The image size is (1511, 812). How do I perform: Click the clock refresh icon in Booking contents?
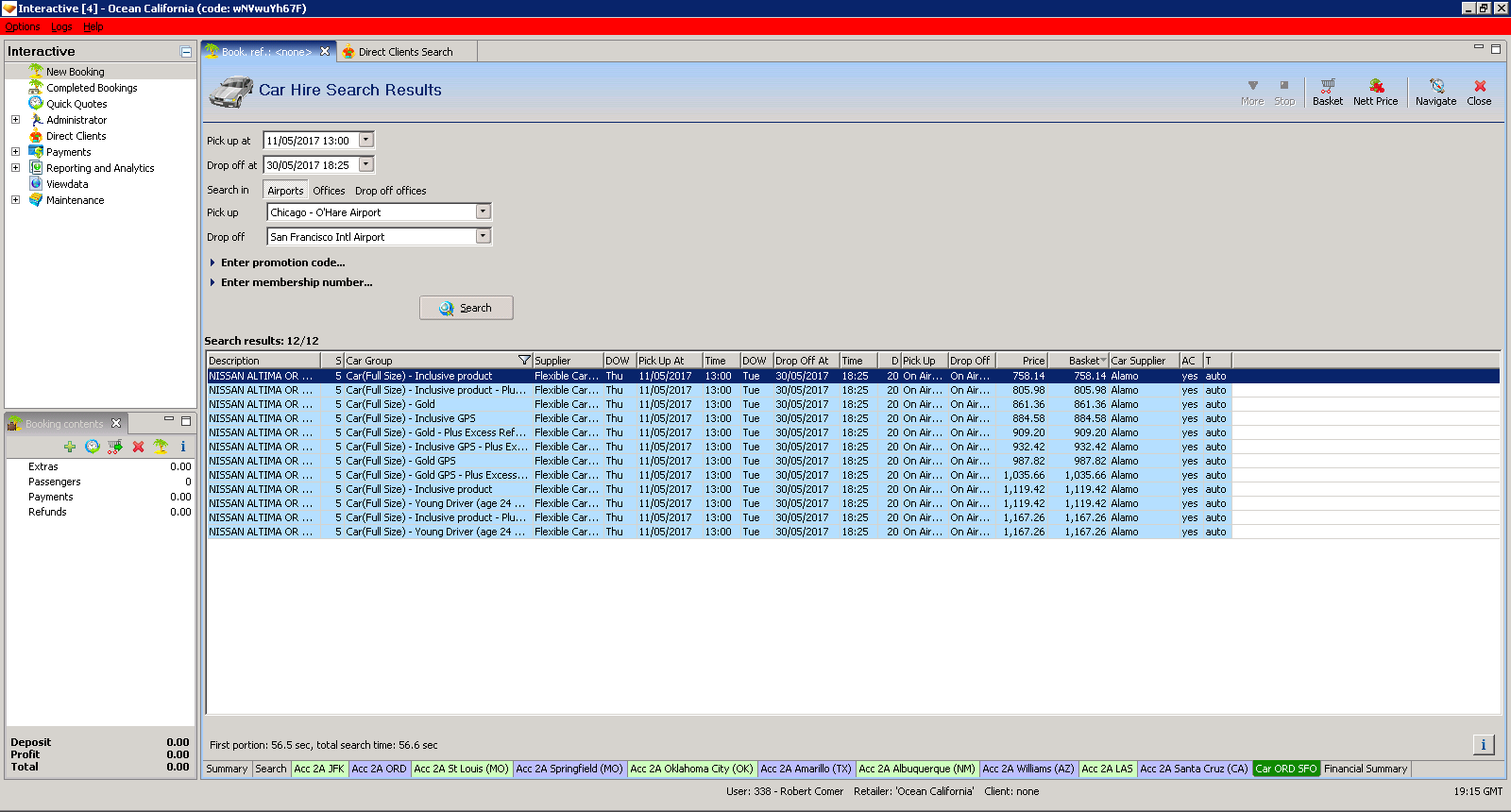point(92,447)
